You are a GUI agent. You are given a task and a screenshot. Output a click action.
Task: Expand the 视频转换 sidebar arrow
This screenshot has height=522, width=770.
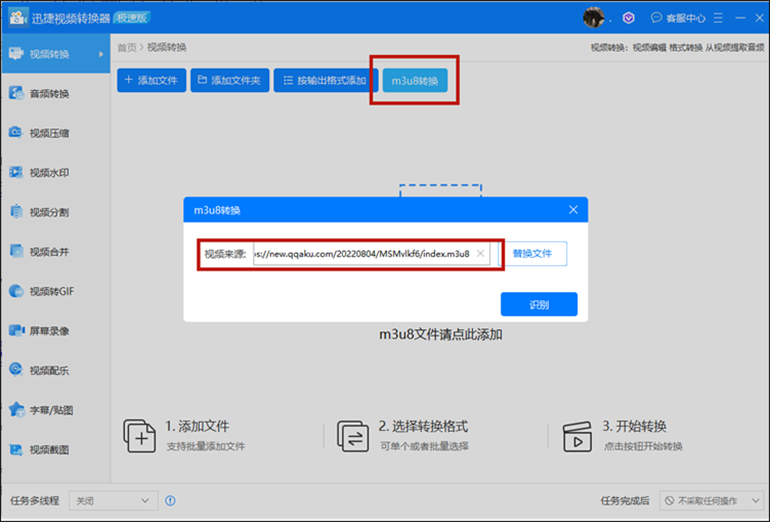(101, 54)
